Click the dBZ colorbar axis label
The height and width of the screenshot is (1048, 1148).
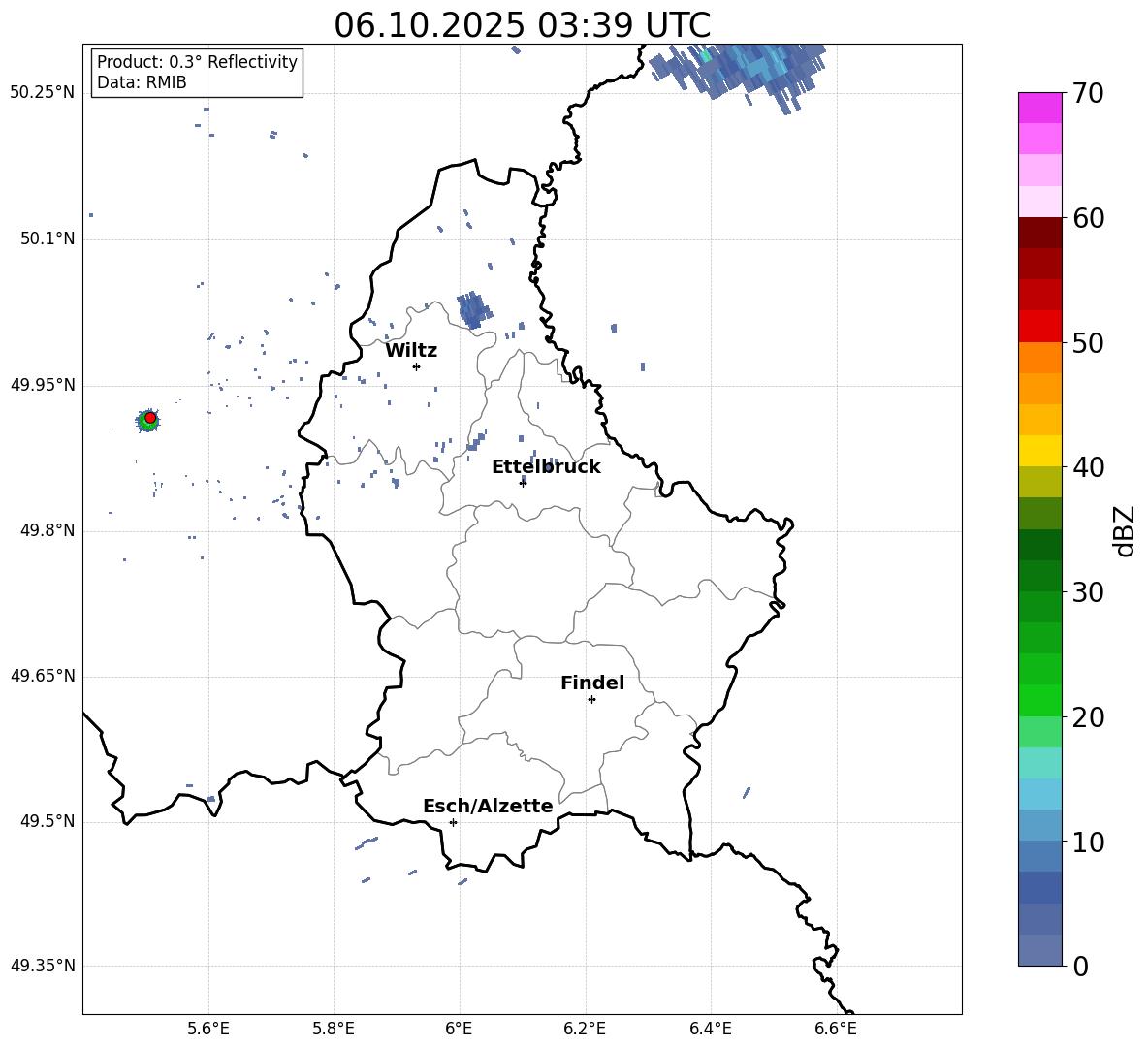pos(1124,530)
